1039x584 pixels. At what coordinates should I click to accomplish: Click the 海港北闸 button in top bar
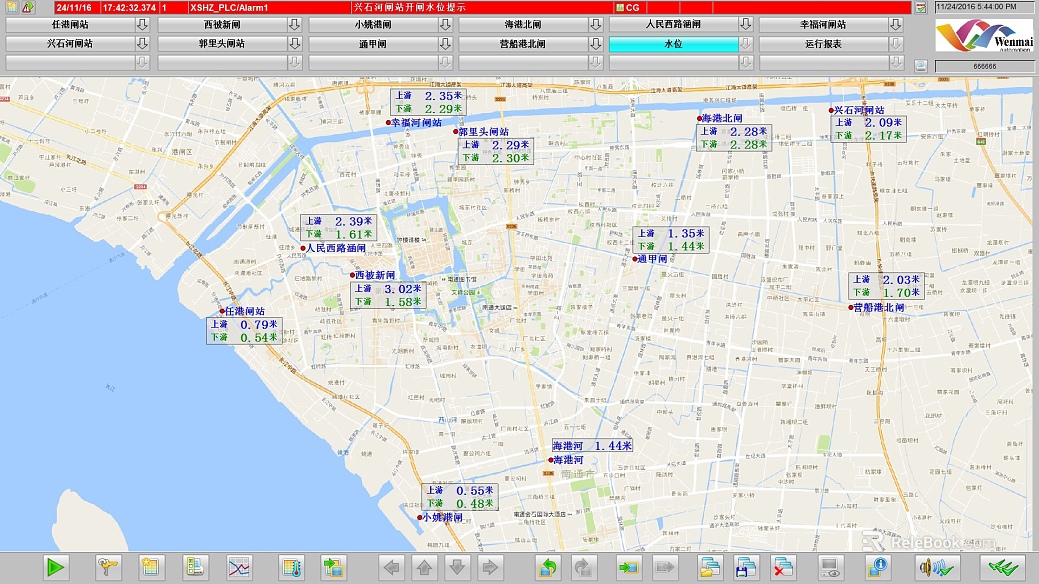point(523,25)
